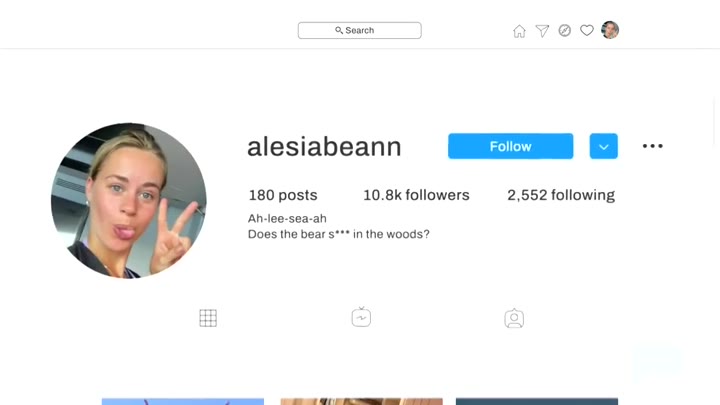Expand suggested accounts dropdown arrow
This screenshot has width=720, height=405.
[x=604, y=146]
